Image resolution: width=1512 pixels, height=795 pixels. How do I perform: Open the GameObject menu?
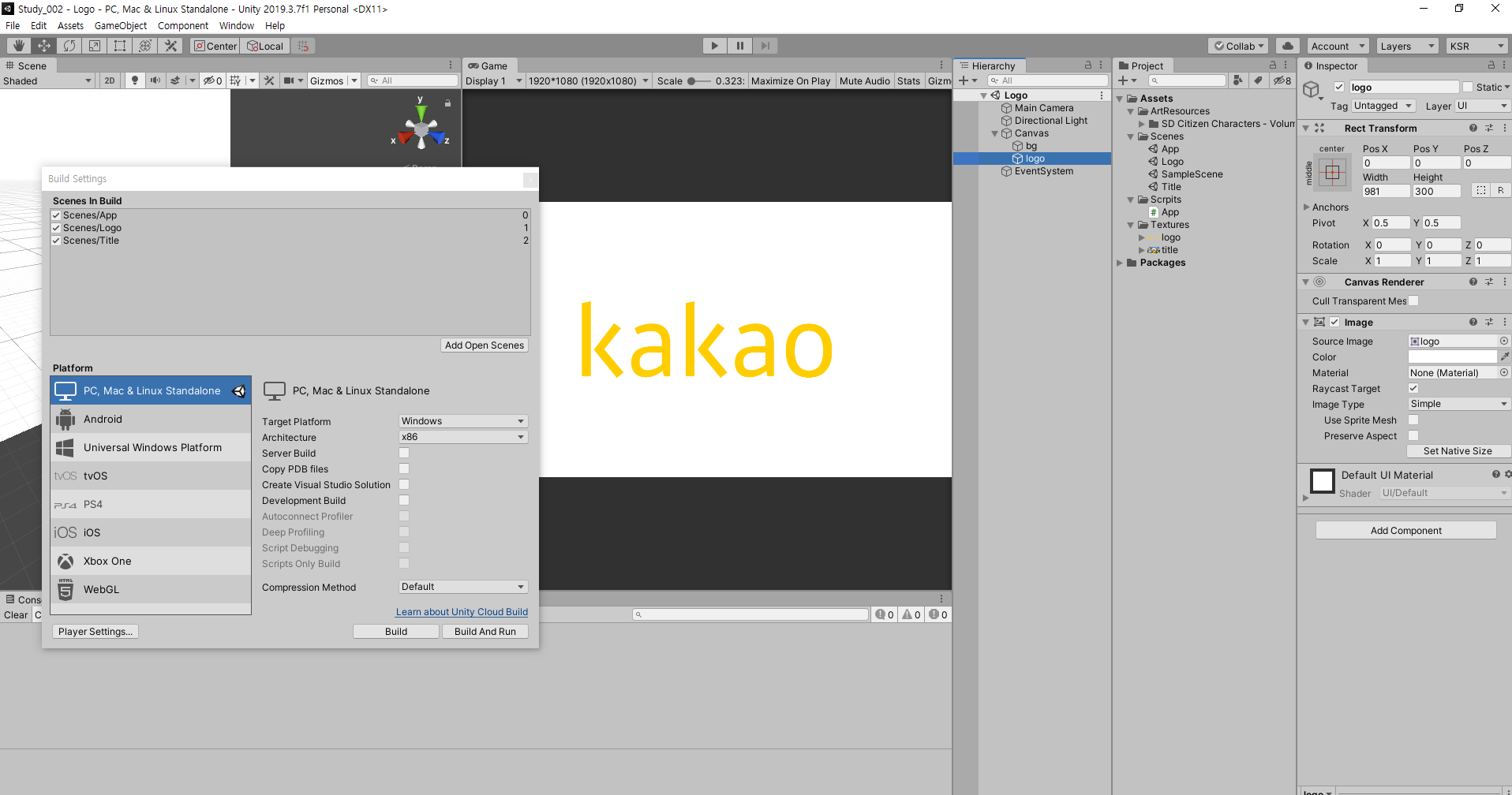(121, 25)
